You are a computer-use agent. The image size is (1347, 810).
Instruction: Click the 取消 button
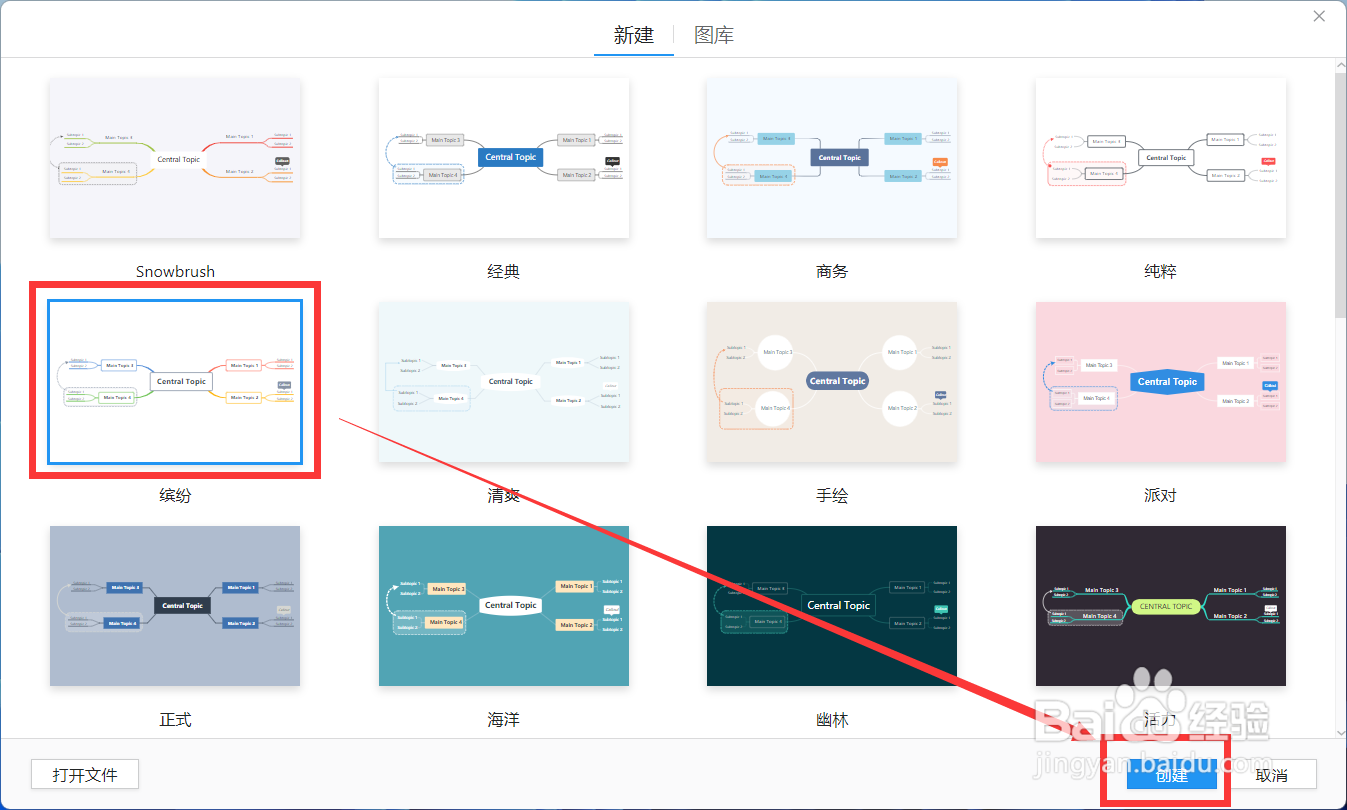(x=1272, y=774)
